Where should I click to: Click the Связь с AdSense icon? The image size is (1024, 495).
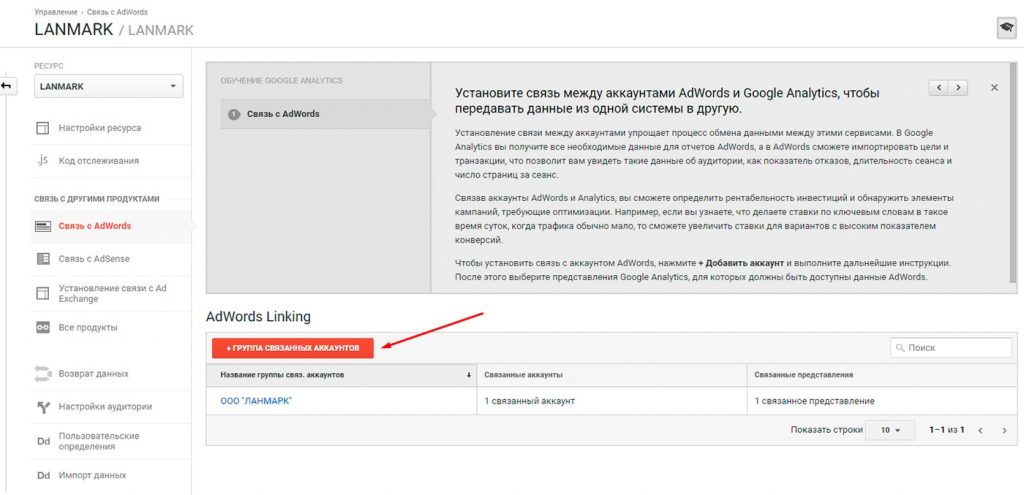click(43, 259)
